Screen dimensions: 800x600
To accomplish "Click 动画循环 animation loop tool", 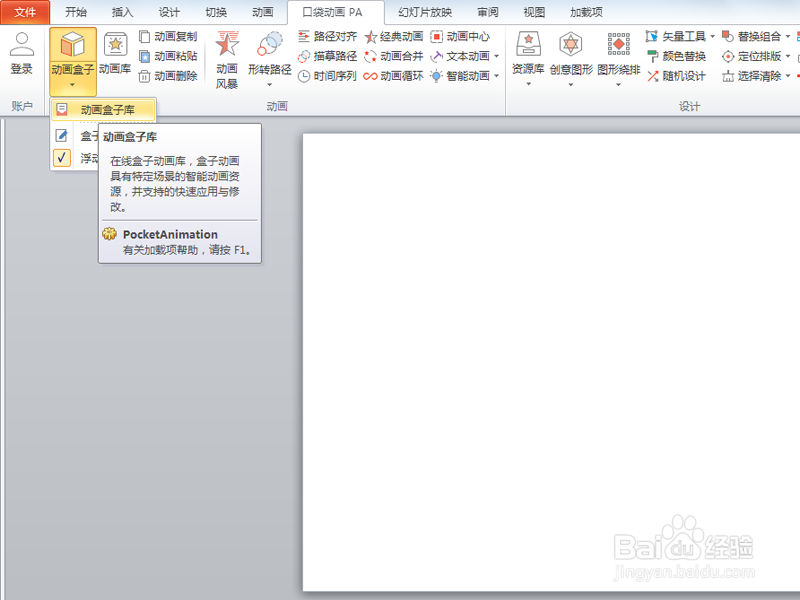I will coord(393,76).
